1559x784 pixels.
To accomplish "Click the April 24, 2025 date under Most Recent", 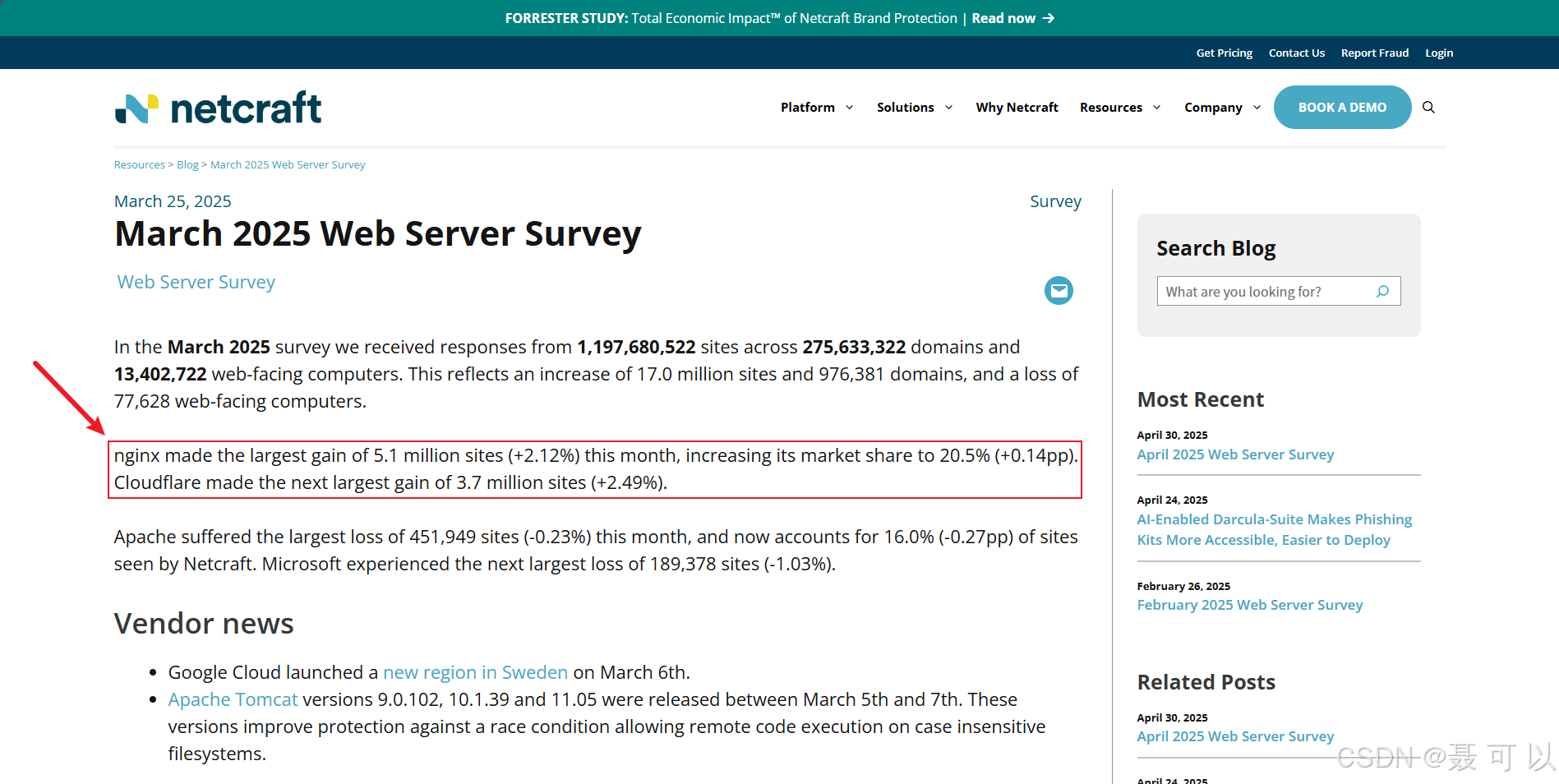I will click(x=1172, y=500).
